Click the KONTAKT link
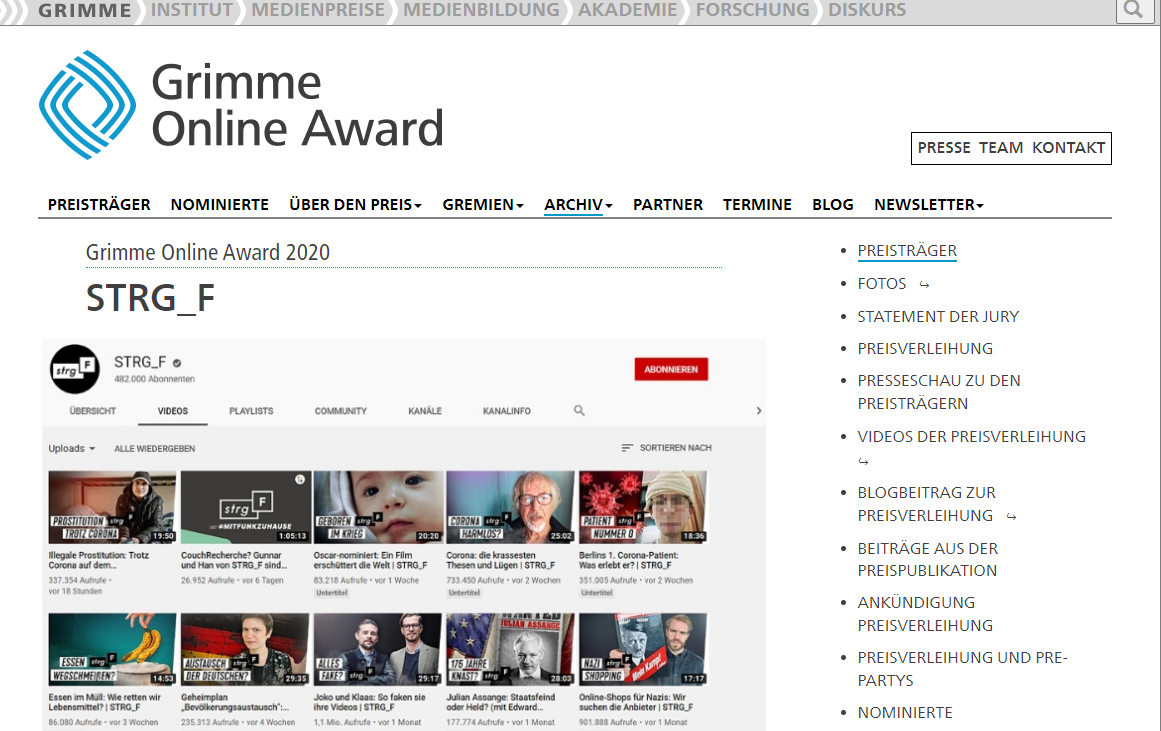Image resolution: width=1161 pixels, height=731 pixels. coord(1068,147)
